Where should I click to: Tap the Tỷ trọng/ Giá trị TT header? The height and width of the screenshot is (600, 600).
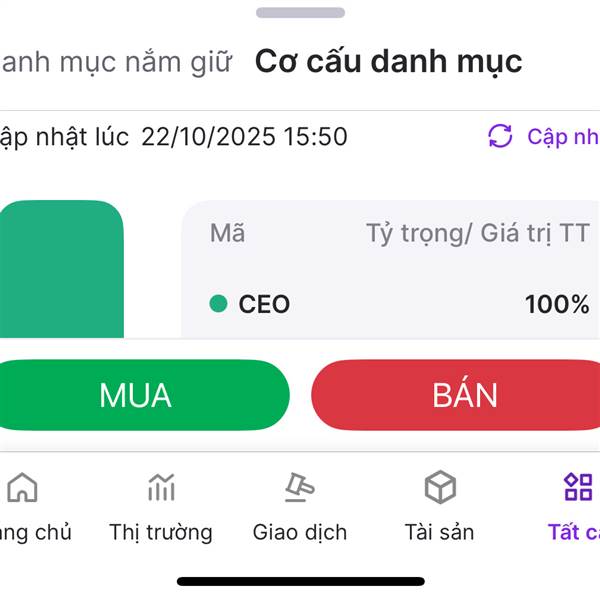point(477,234)
